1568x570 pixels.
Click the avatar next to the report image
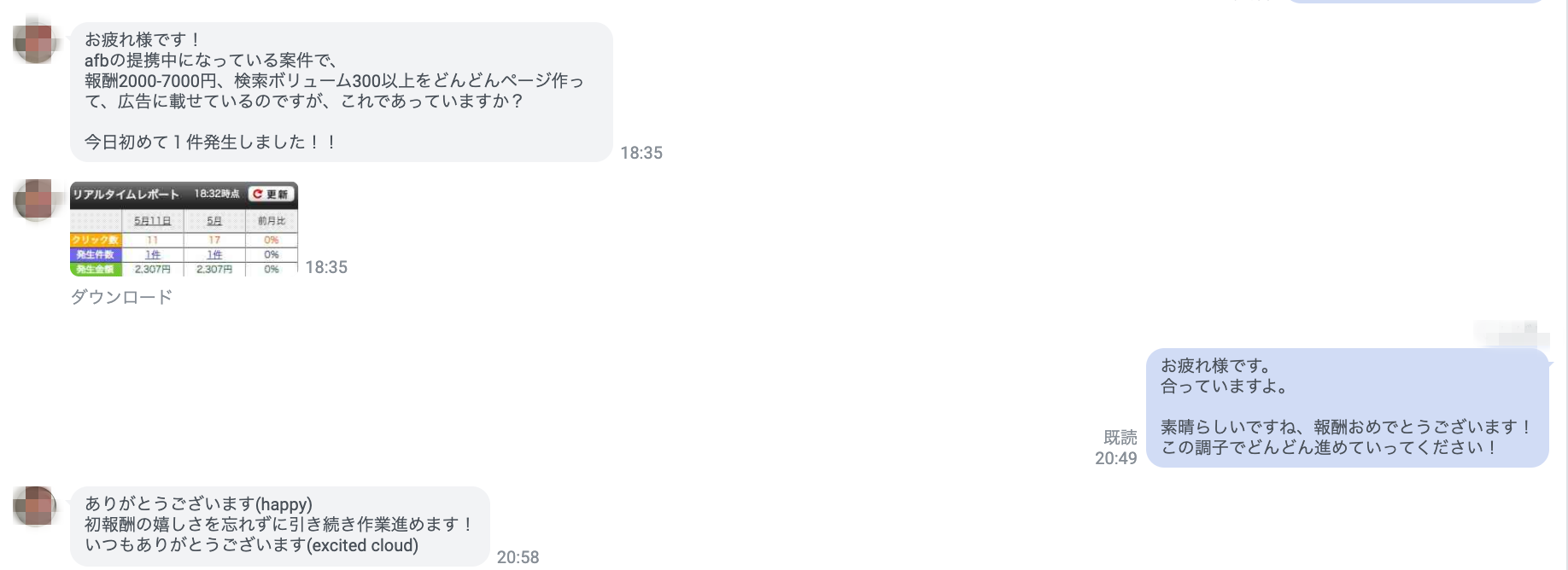click(35, 201)
